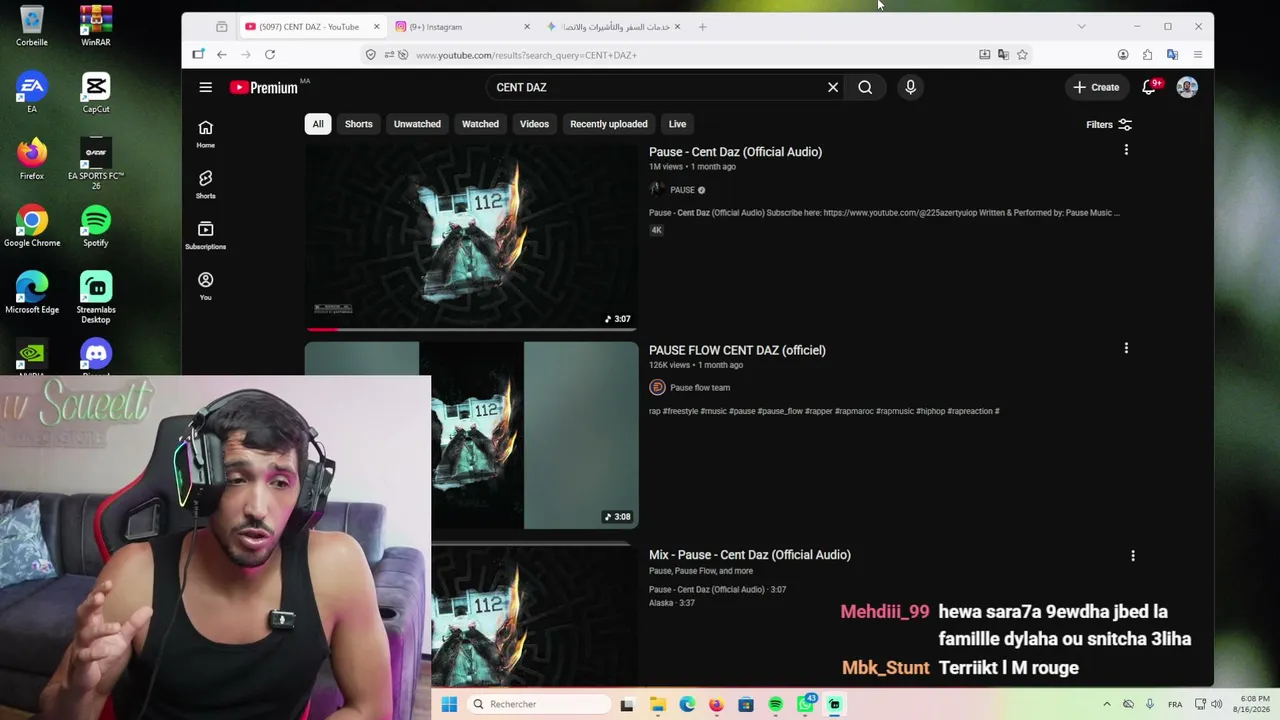Go to the YouTube Premium home logo
Viewport: 1280px width, 720px height.
(264, 87)
